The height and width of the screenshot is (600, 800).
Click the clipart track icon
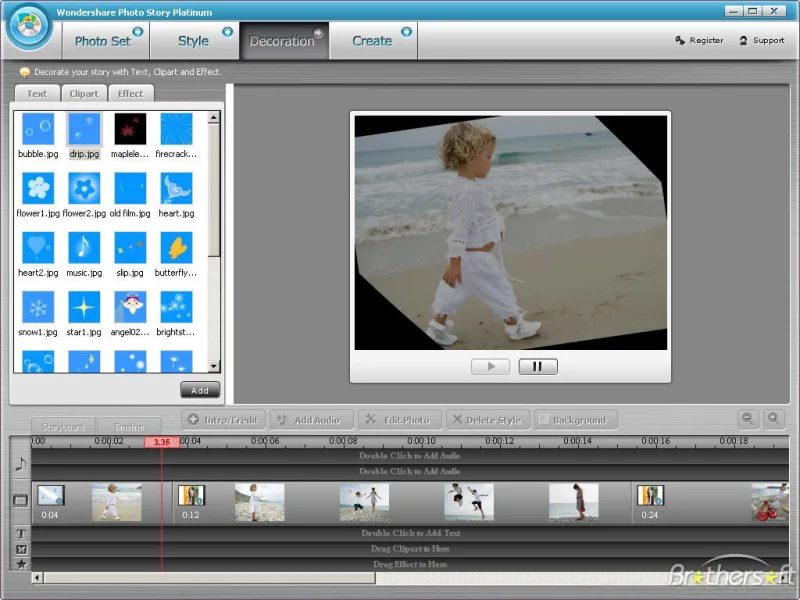point(21,549)
